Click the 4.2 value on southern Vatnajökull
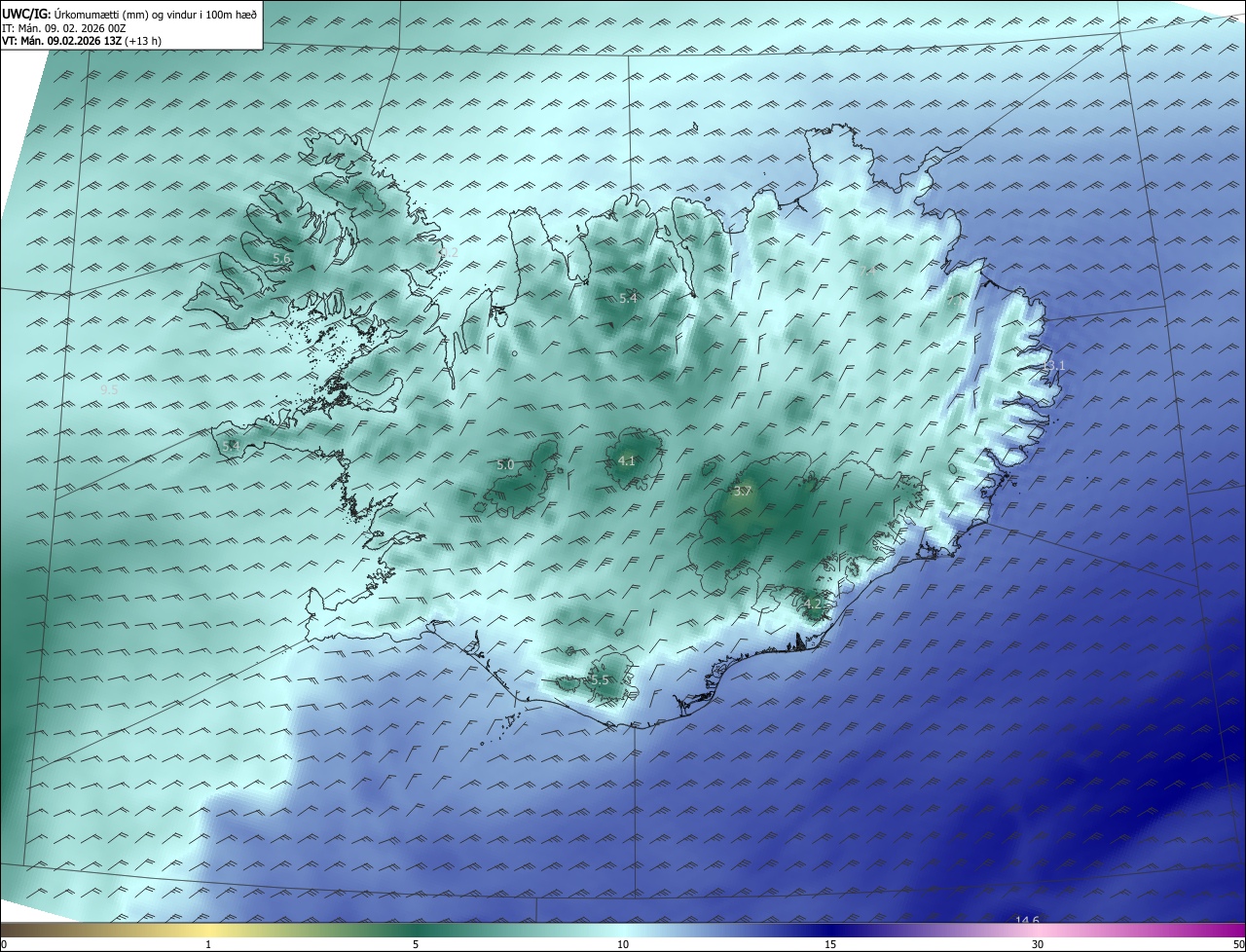This screenshot has width=1246, height=952. 813,604
